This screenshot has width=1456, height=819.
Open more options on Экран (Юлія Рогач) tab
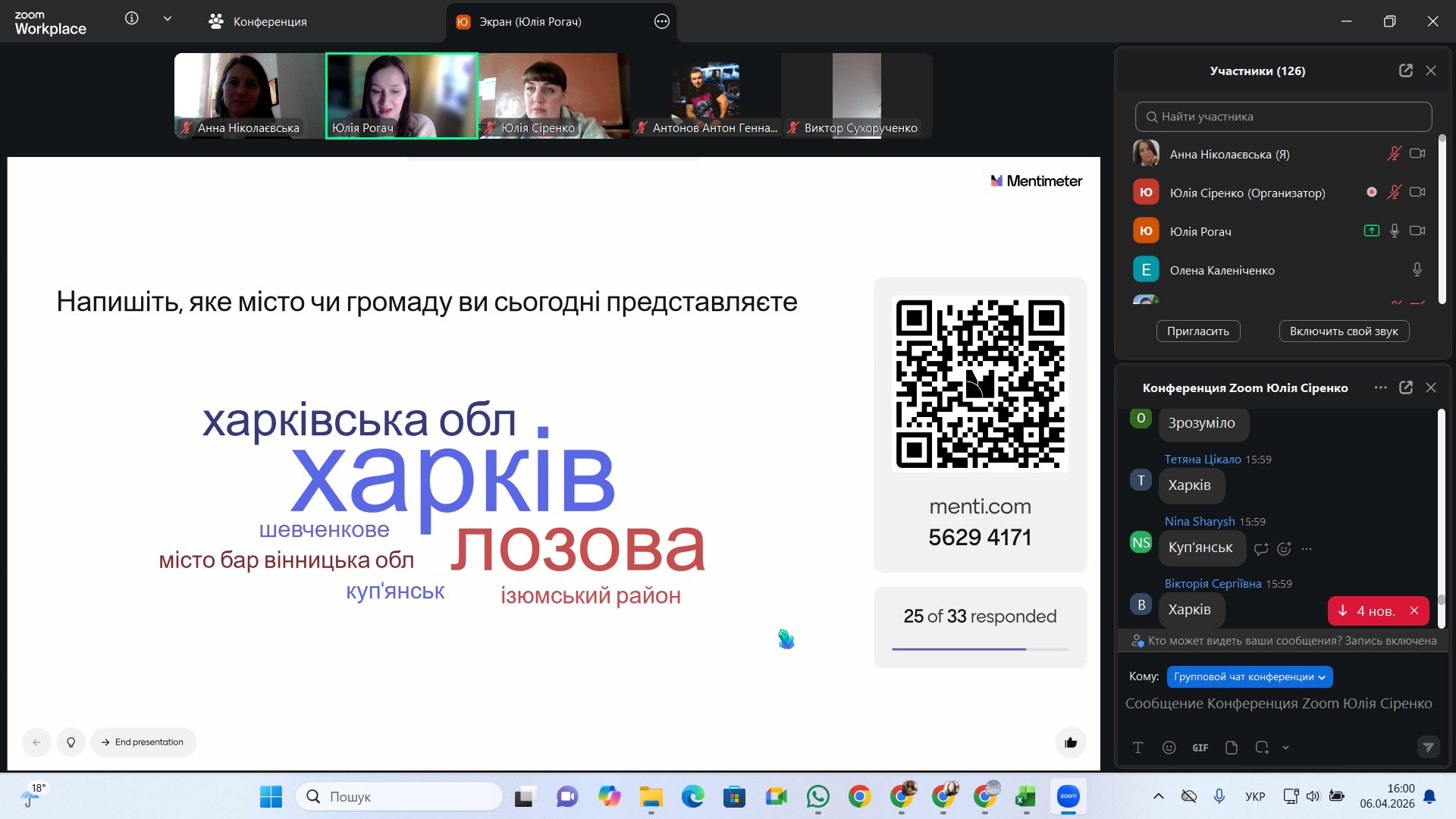[661, 21]
